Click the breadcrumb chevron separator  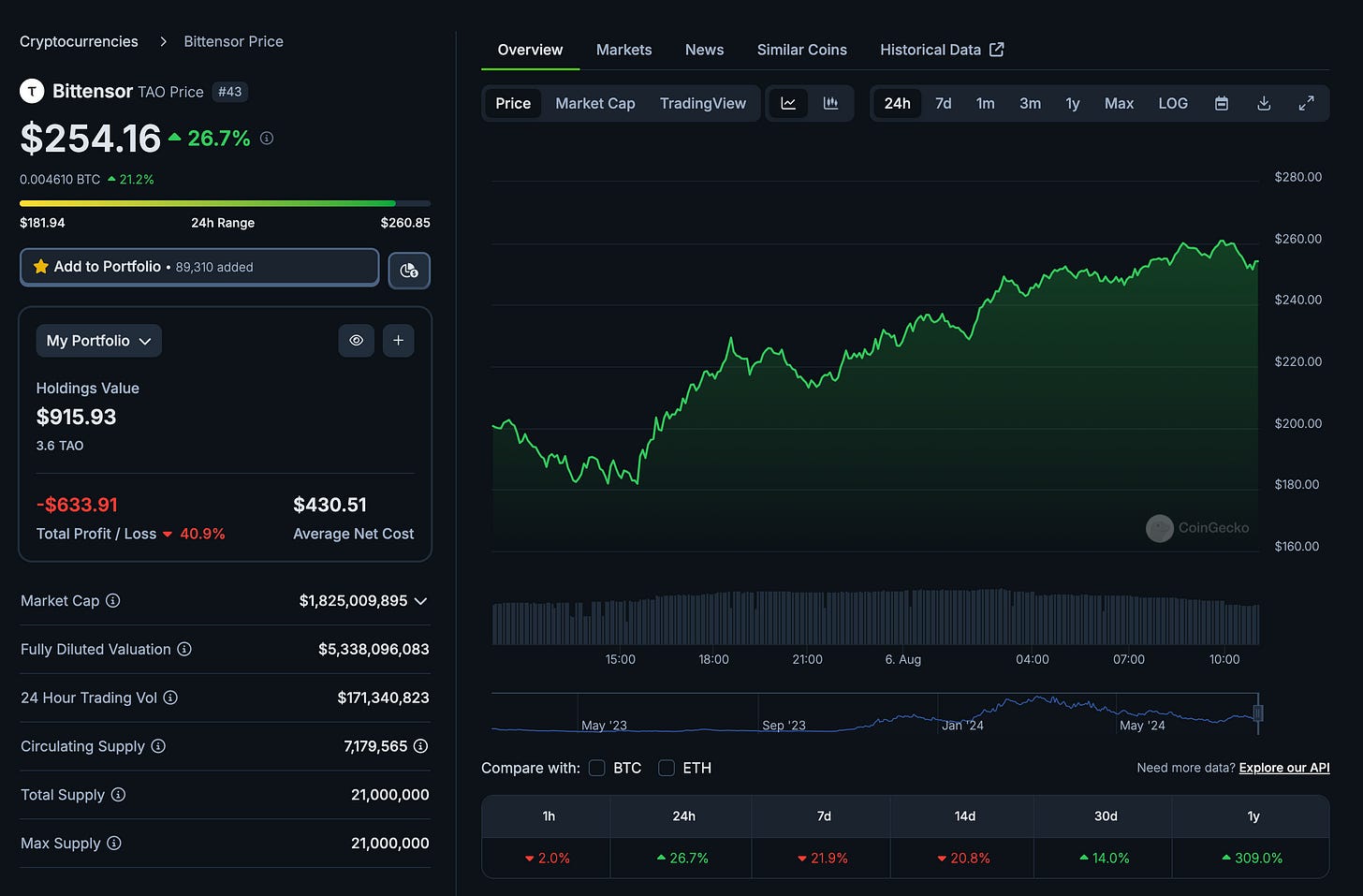pyautogui.click(x=163, y=41)
